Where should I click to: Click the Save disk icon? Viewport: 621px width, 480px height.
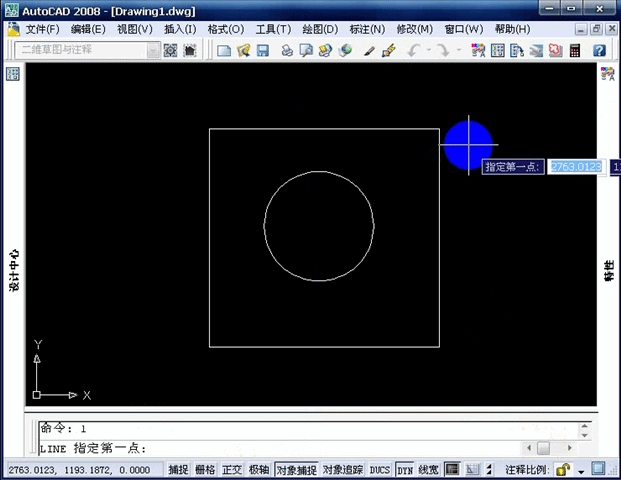point(263,51)
